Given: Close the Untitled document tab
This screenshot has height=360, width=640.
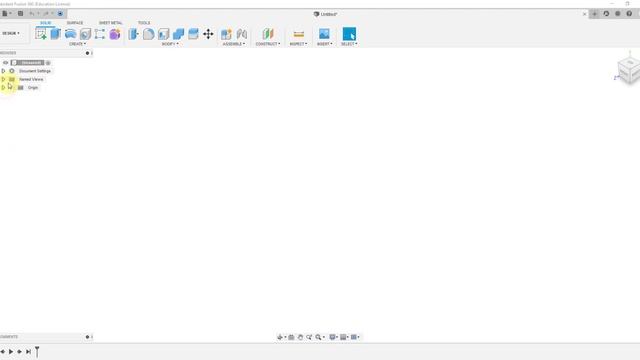Looking at the screenshot, I should pos(584,14).
